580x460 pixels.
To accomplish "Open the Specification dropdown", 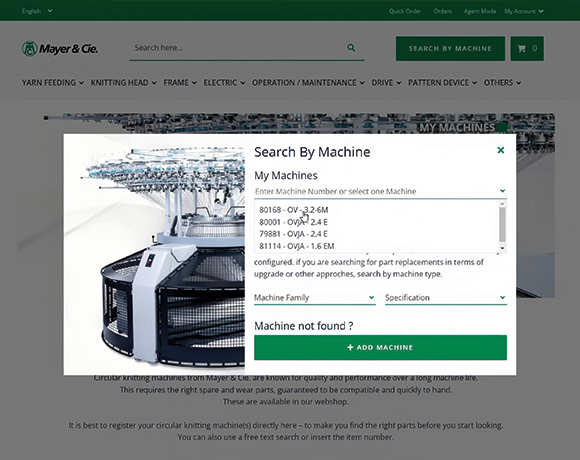I will click(x=446, y=298).
